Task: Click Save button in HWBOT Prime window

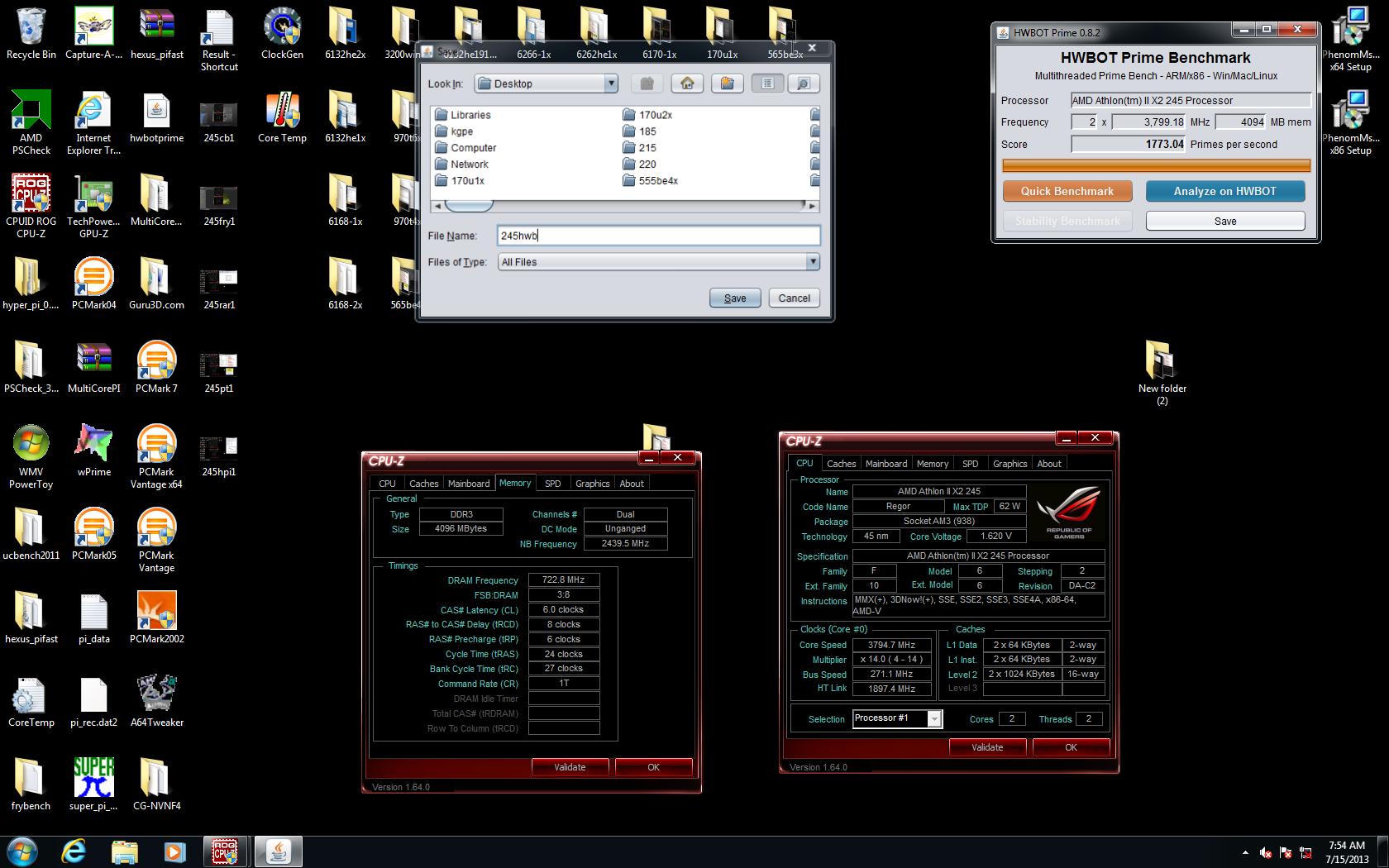Action: coord(1225,221)
